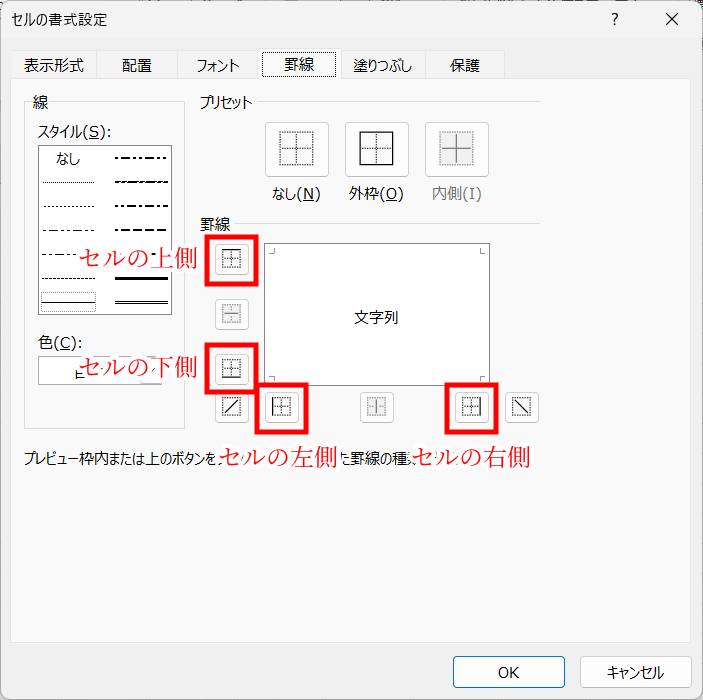Click the 内側 inside border preset
Screen dimensions: 703x700
click(x=456, y=149)
